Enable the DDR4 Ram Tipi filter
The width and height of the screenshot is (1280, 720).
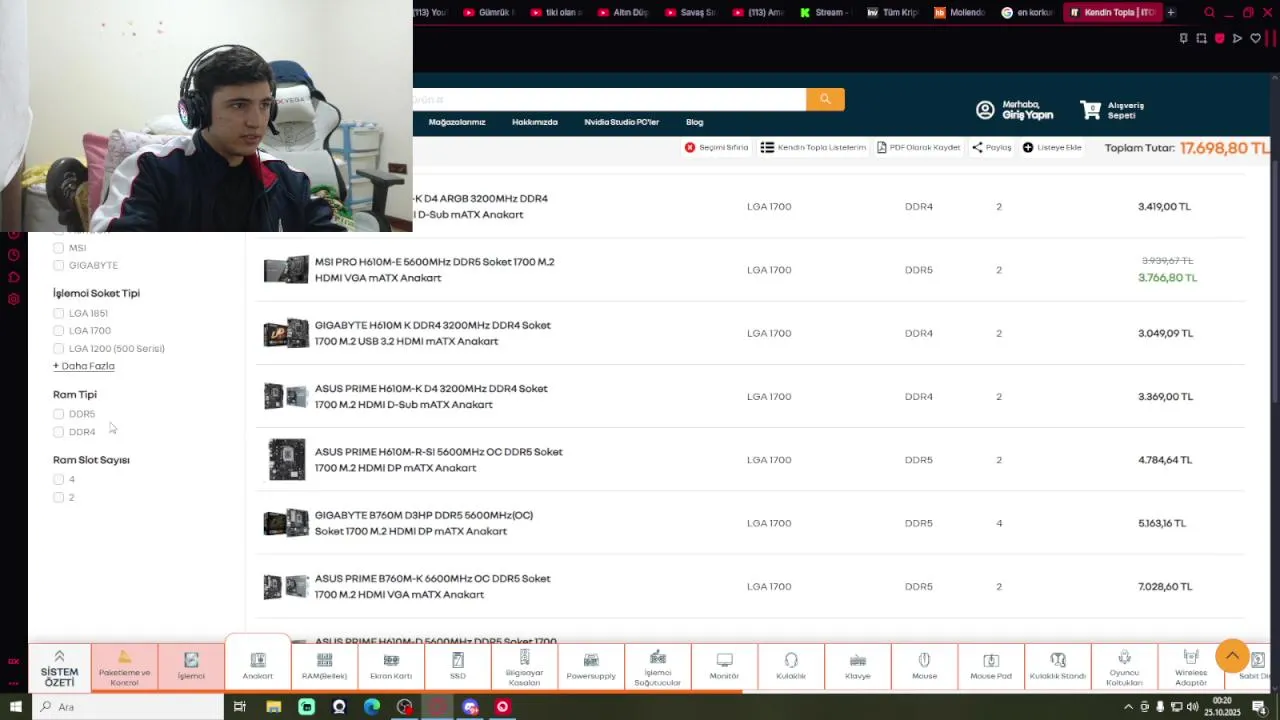[58, 432]
